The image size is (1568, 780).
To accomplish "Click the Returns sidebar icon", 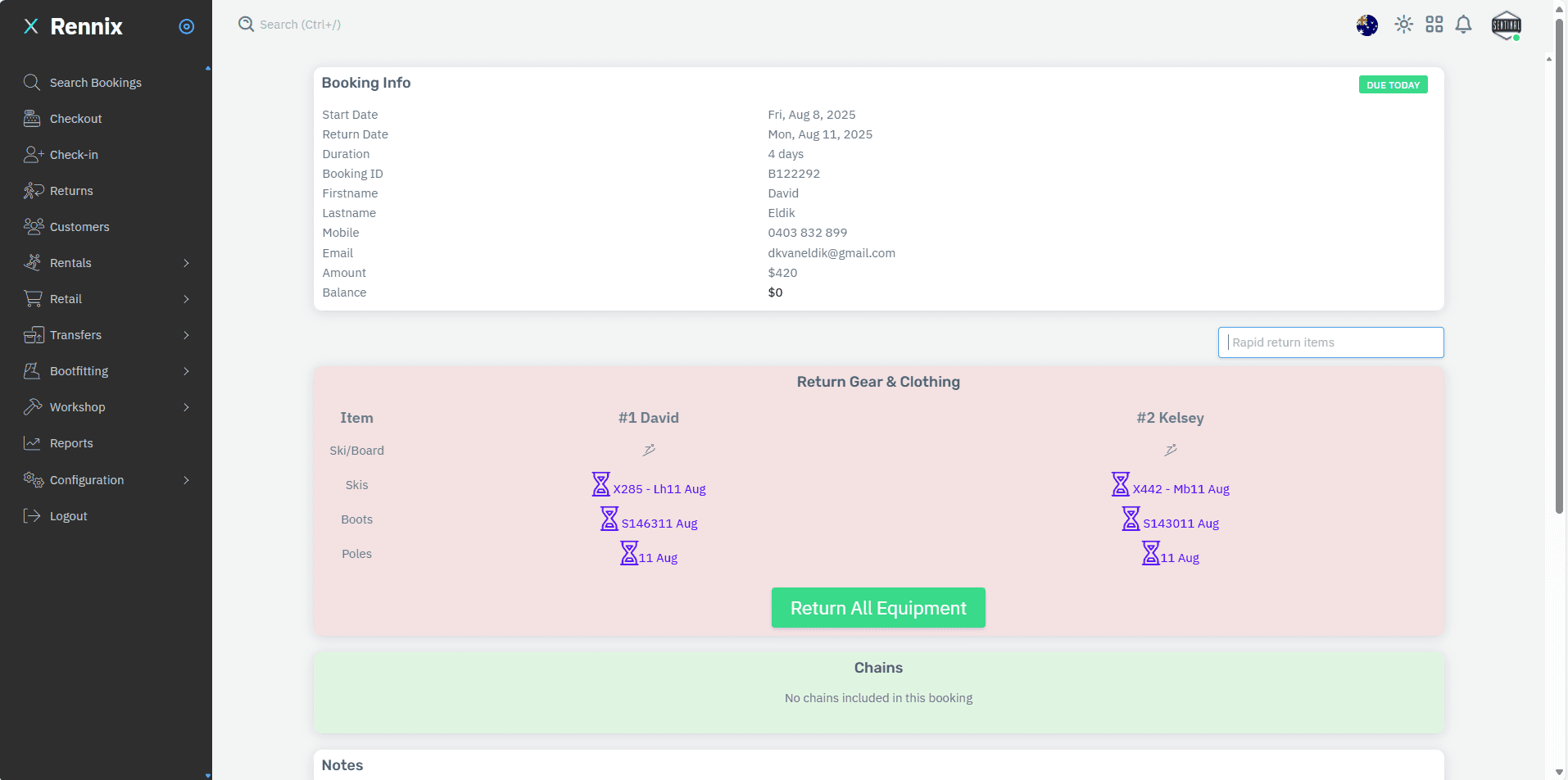I will (34, 190).
